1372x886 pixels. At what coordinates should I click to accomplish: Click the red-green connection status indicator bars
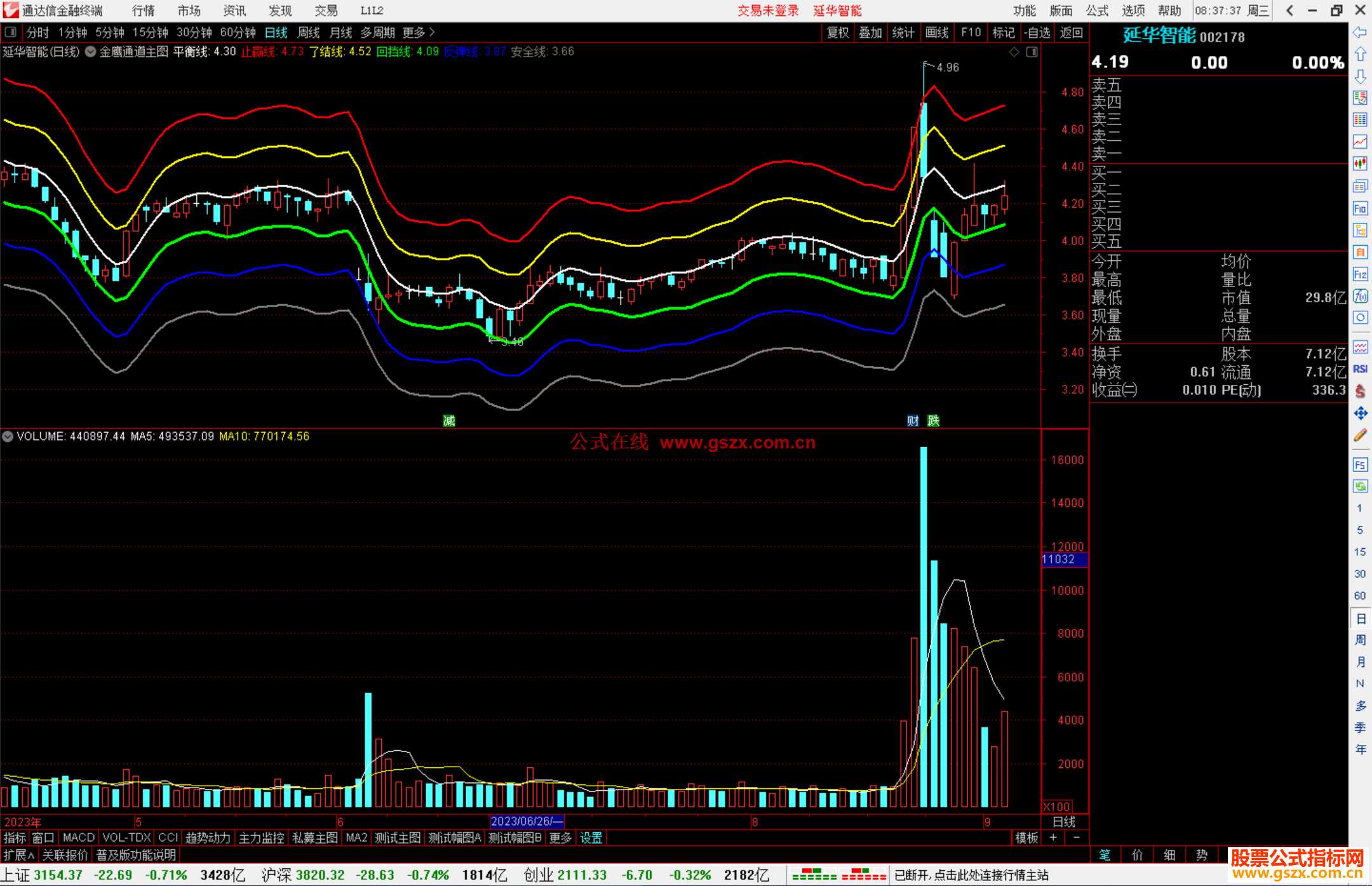click(838, 875)
